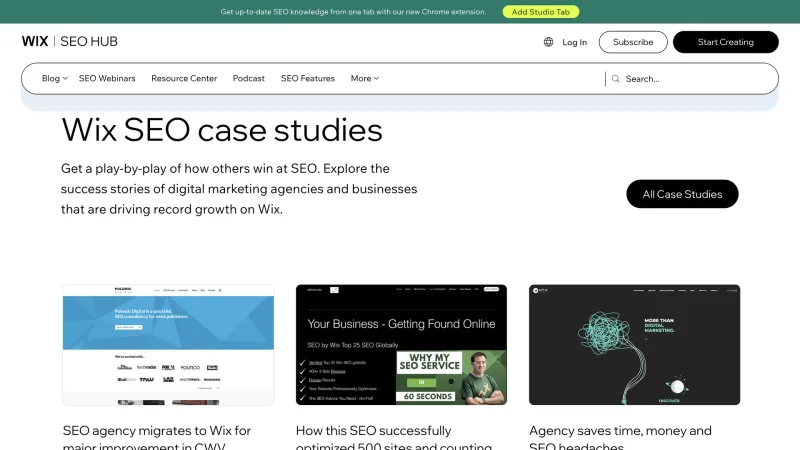Click the Chrome extension announcement banner text
This screenshot has height=450, width=800.
point(353,12)
